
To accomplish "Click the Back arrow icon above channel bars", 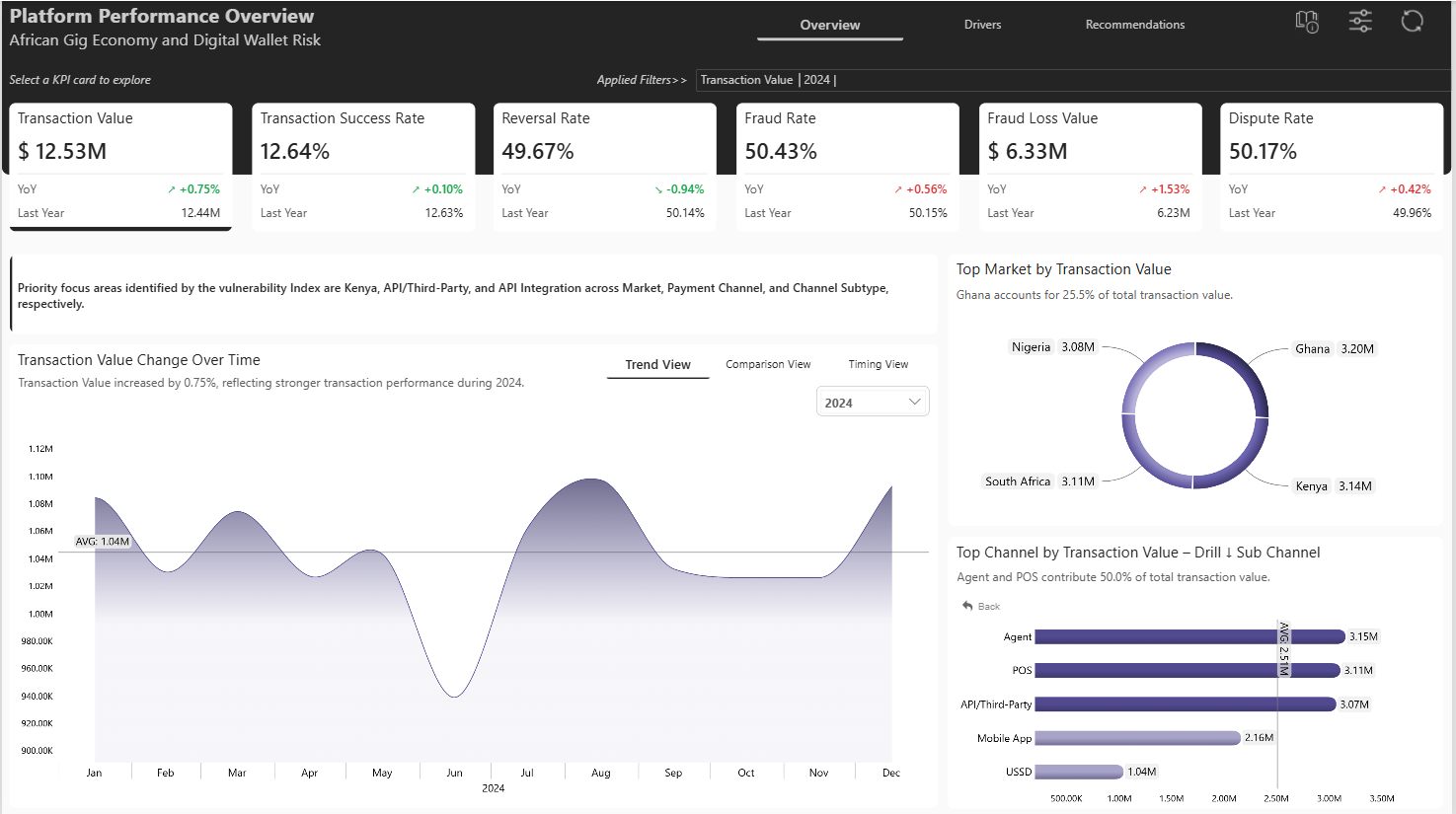I will pyautogui.click(x=968, y=606).
